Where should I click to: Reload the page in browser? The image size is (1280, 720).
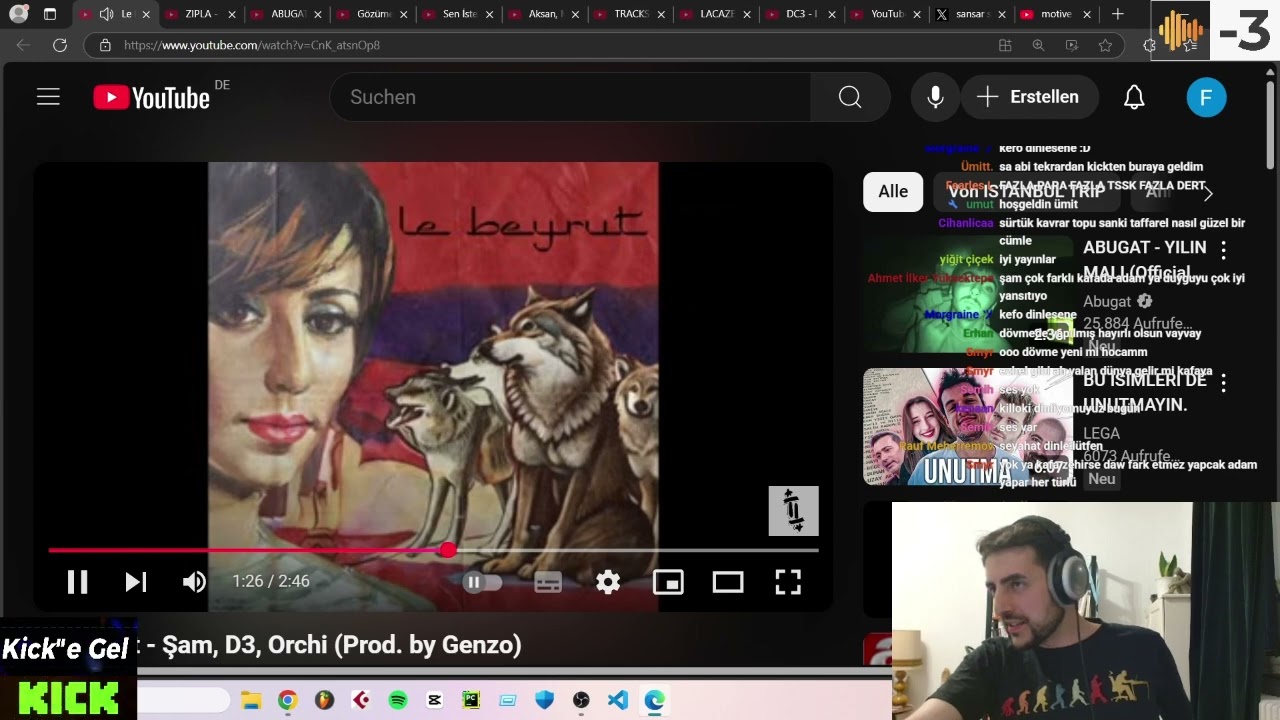59,45
